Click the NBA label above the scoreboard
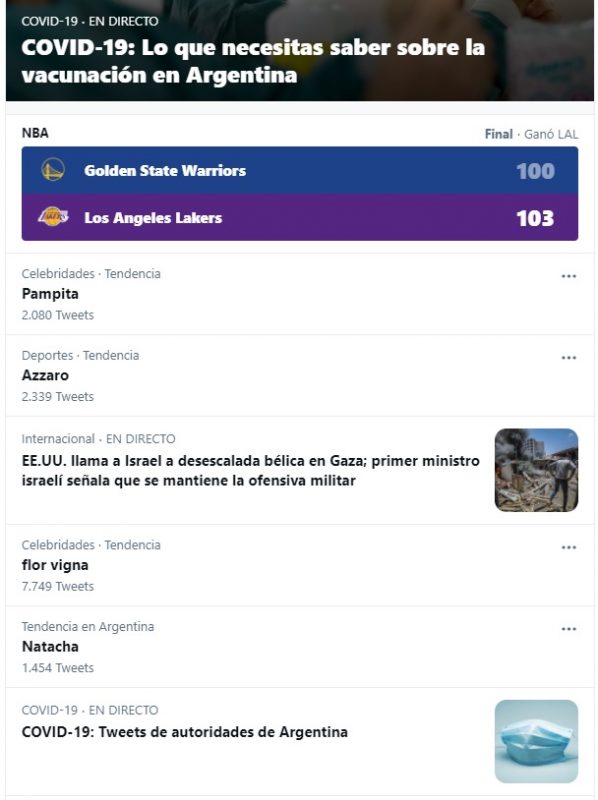 [35, 133]
